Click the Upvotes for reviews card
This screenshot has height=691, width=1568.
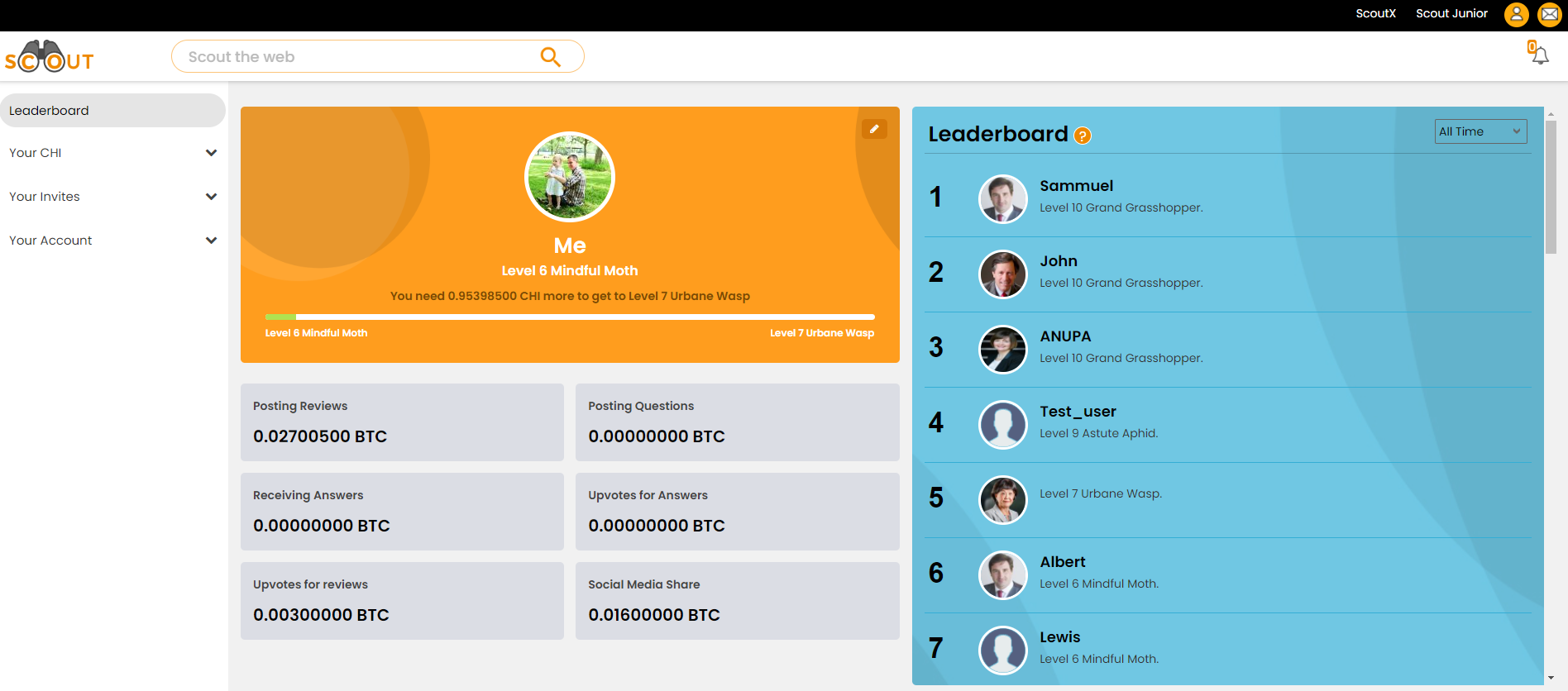[x=402, y=601]
